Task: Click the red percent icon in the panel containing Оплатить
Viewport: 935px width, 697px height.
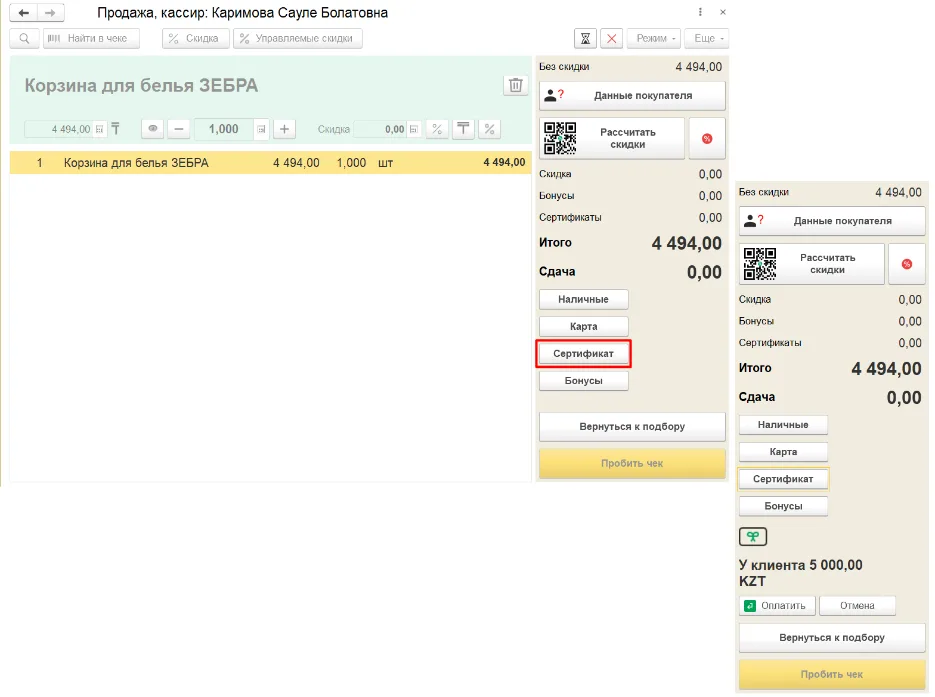Action: pos(906,264)
